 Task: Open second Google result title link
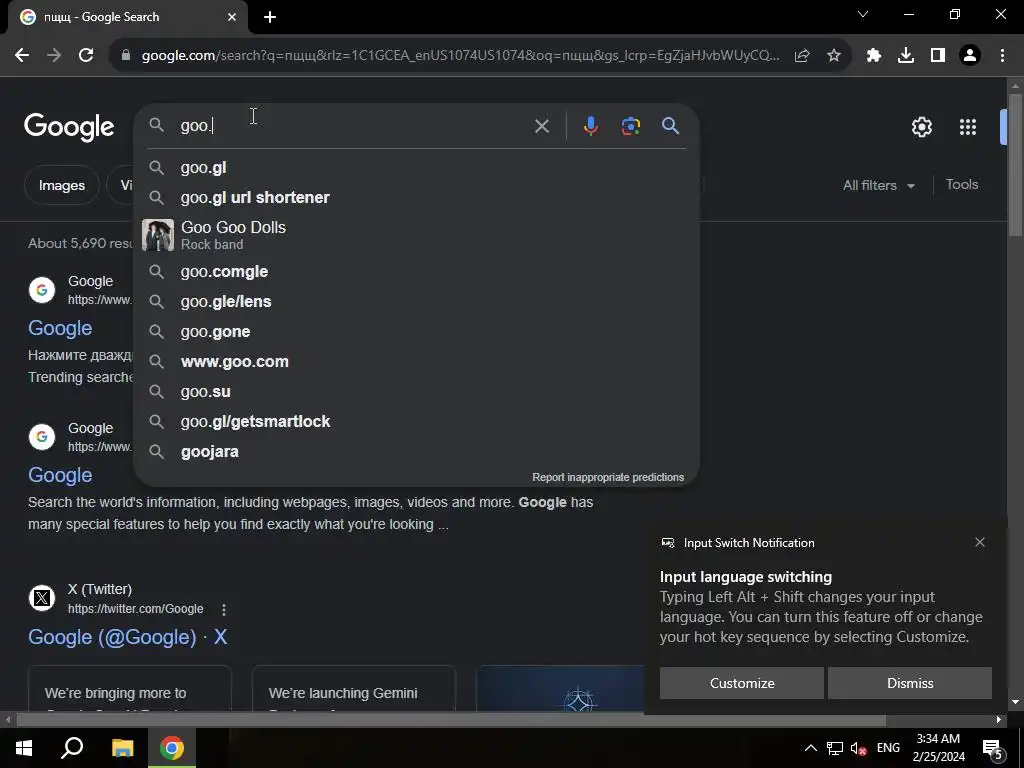(x=60, y=475)
